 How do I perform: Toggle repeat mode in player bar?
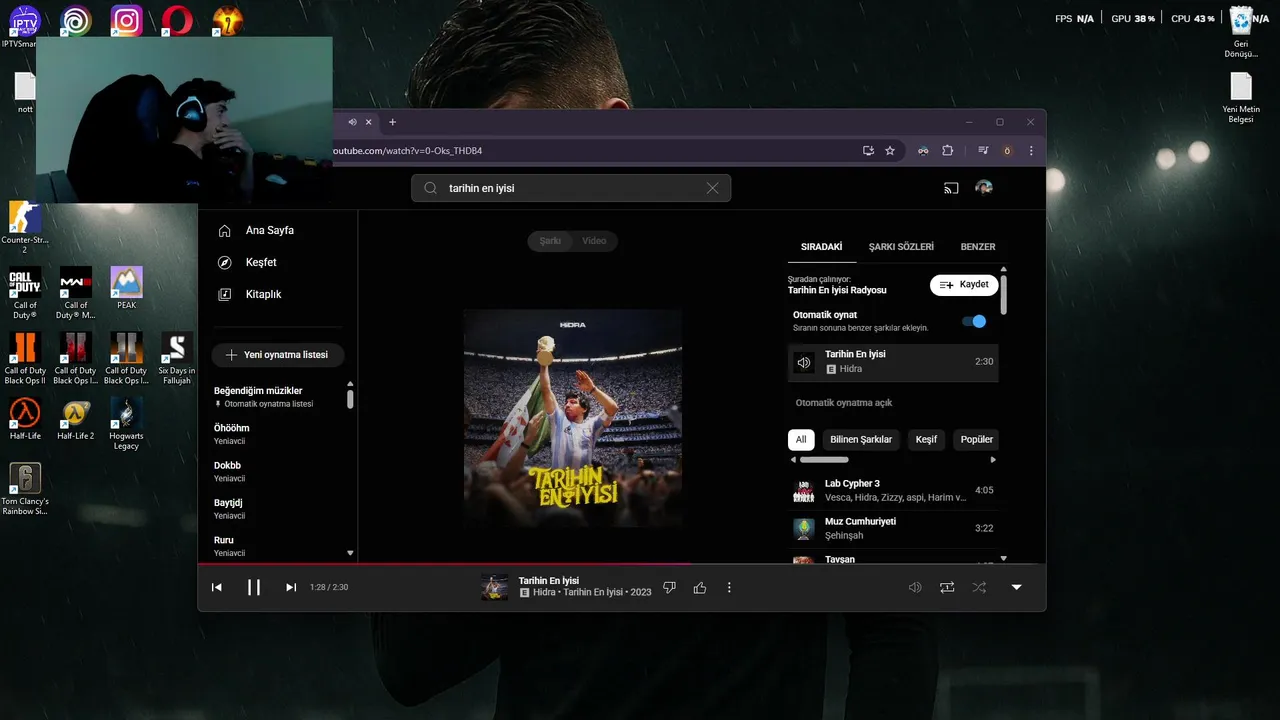click(947, 588)
